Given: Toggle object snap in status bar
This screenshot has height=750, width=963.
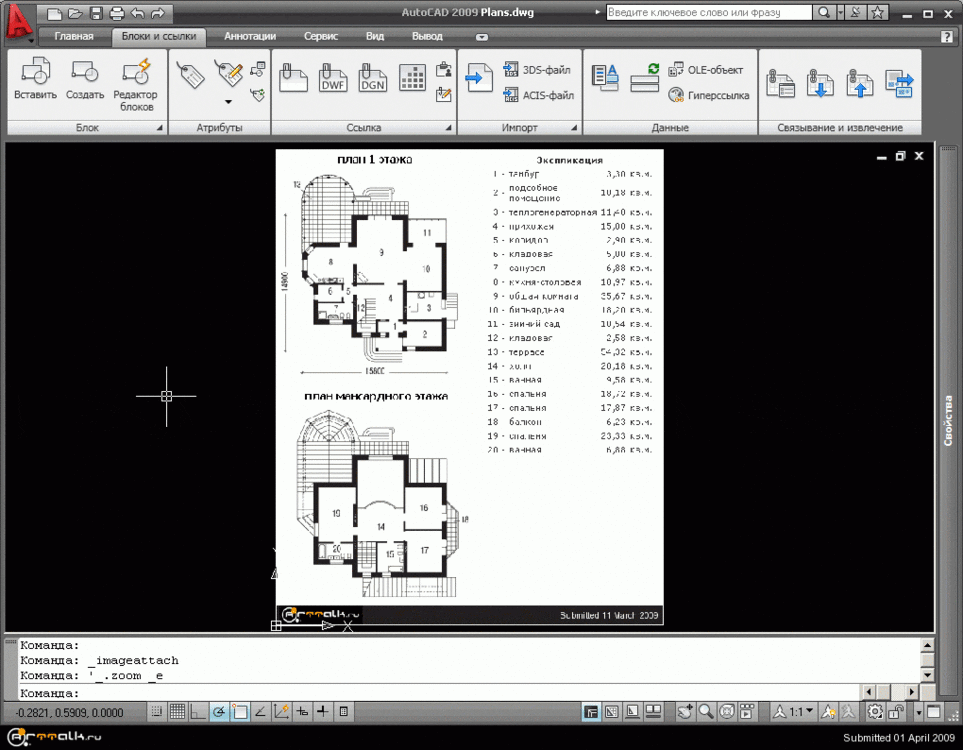Looking at the screenshot, I should (240, 712).
